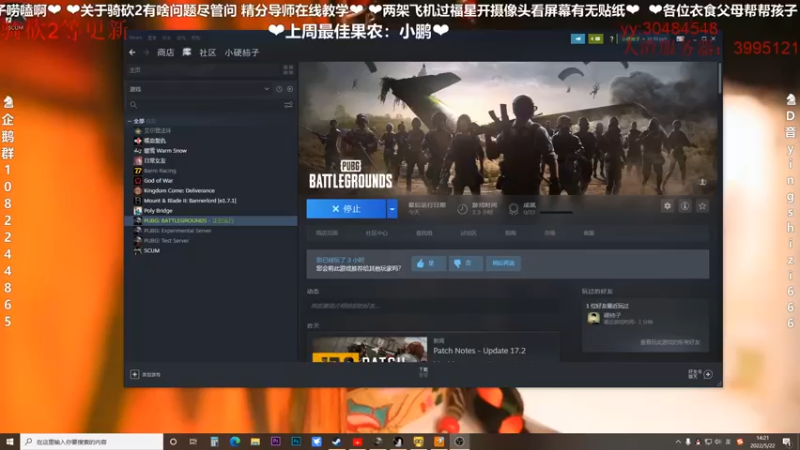800x450 pixels.
Task: Open the 库 (Library) tab
Action: [187, 53]
